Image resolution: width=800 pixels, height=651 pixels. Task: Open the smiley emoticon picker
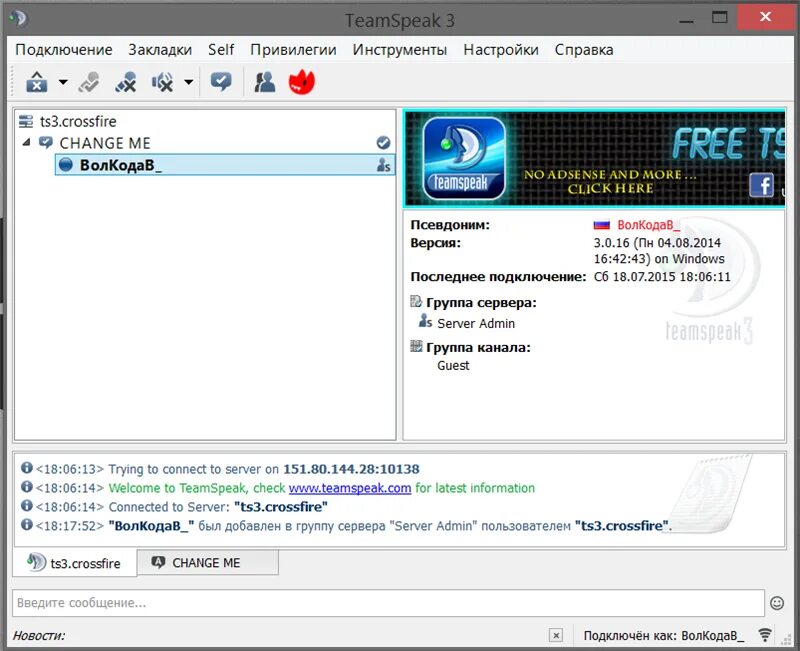777,603
